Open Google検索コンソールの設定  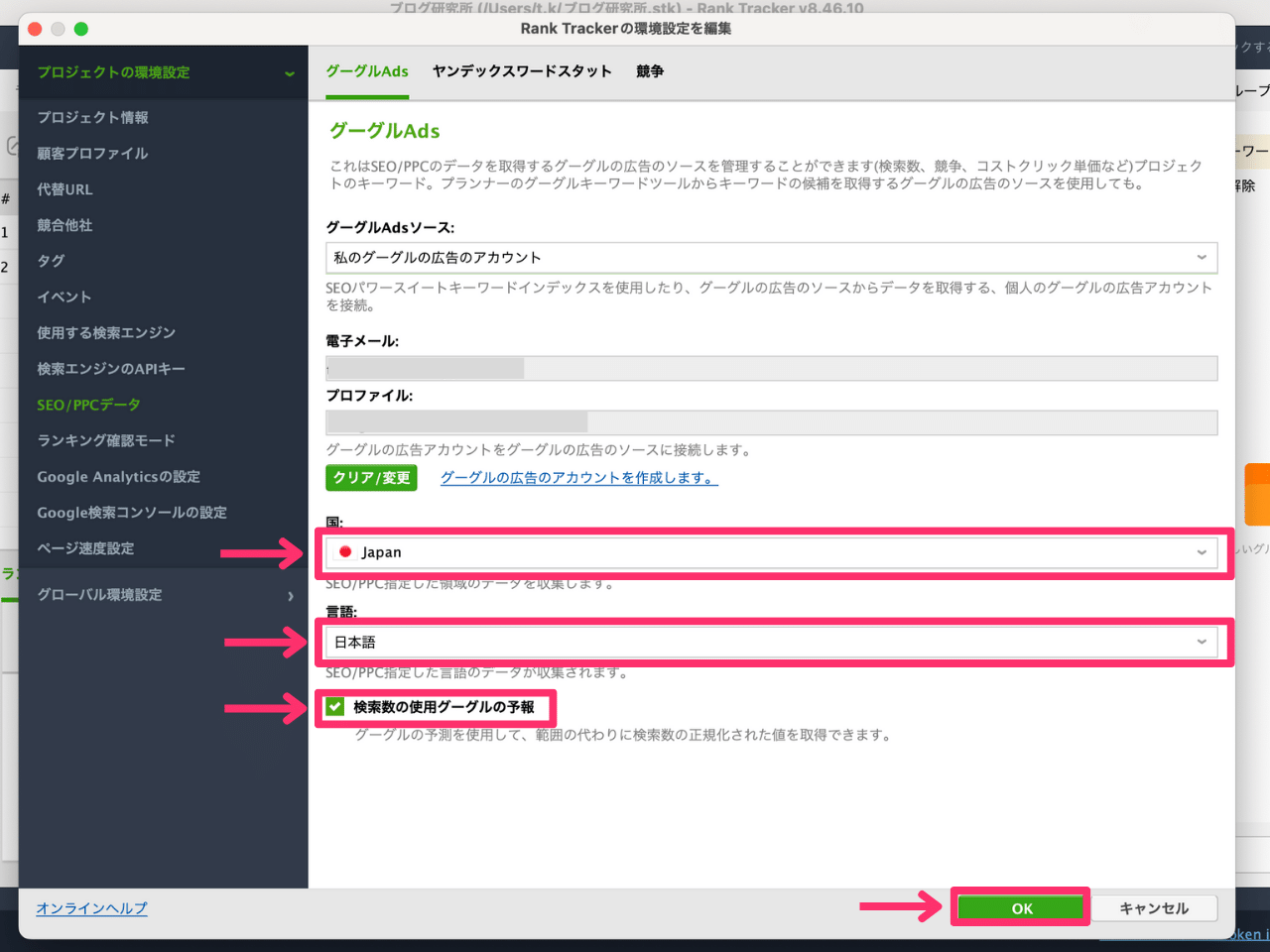[x=132, y=513]
